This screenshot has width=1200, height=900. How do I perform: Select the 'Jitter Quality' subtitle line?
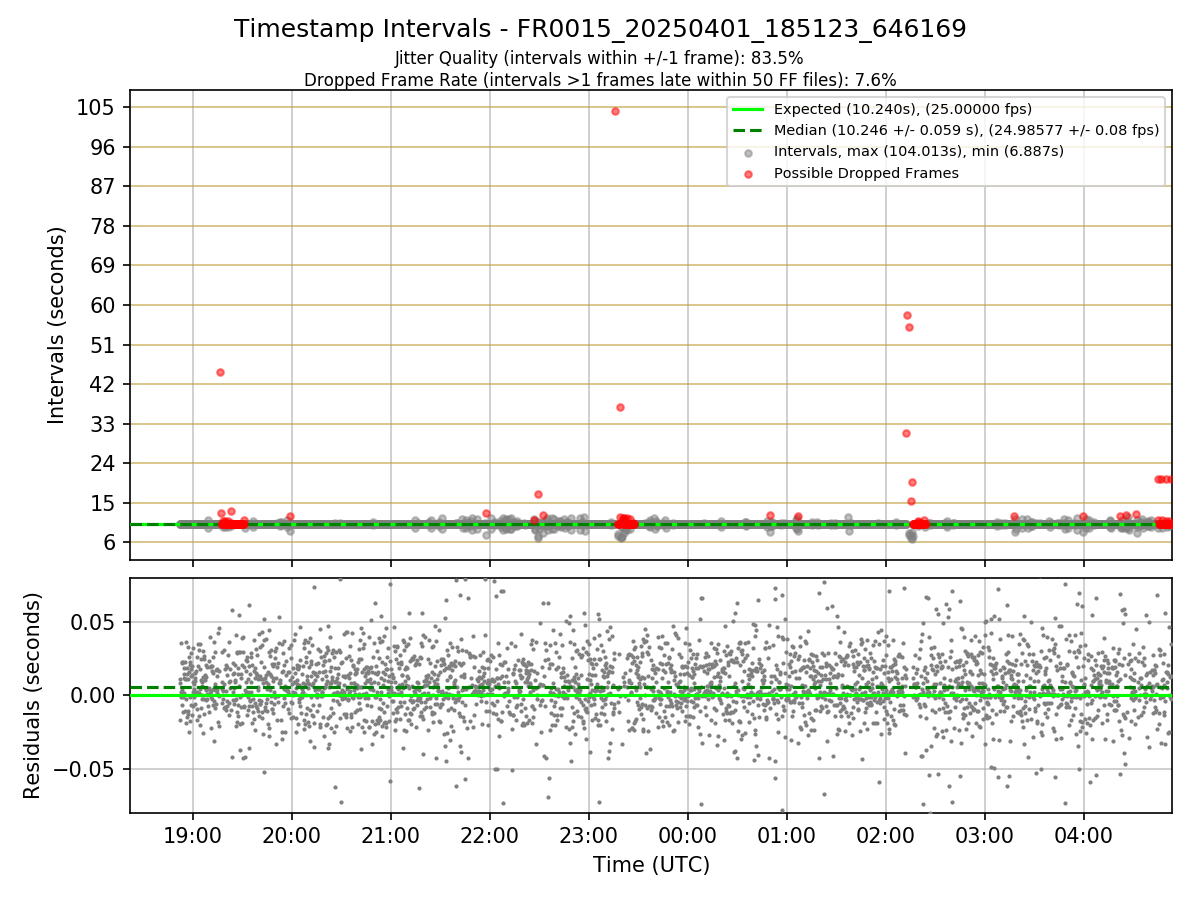tap(599, 58)
